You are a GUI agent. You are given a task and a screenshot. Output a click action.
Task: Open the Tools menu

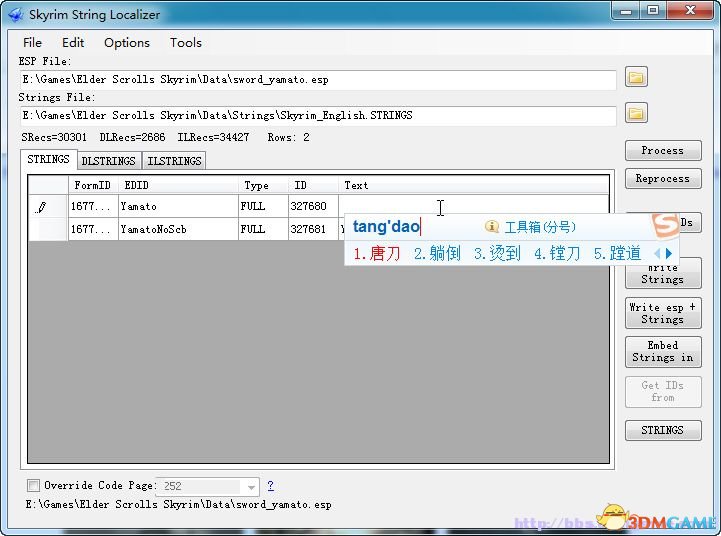click(186, 43)
